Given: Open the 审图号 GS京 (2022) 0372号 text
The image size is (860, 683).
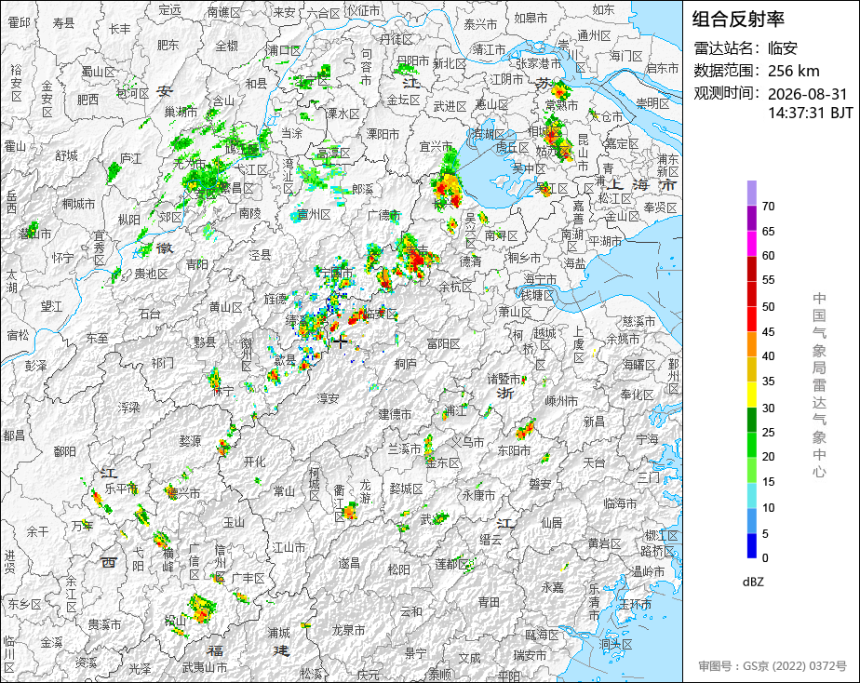Looking at the screenshot, I should coord(772,666).
